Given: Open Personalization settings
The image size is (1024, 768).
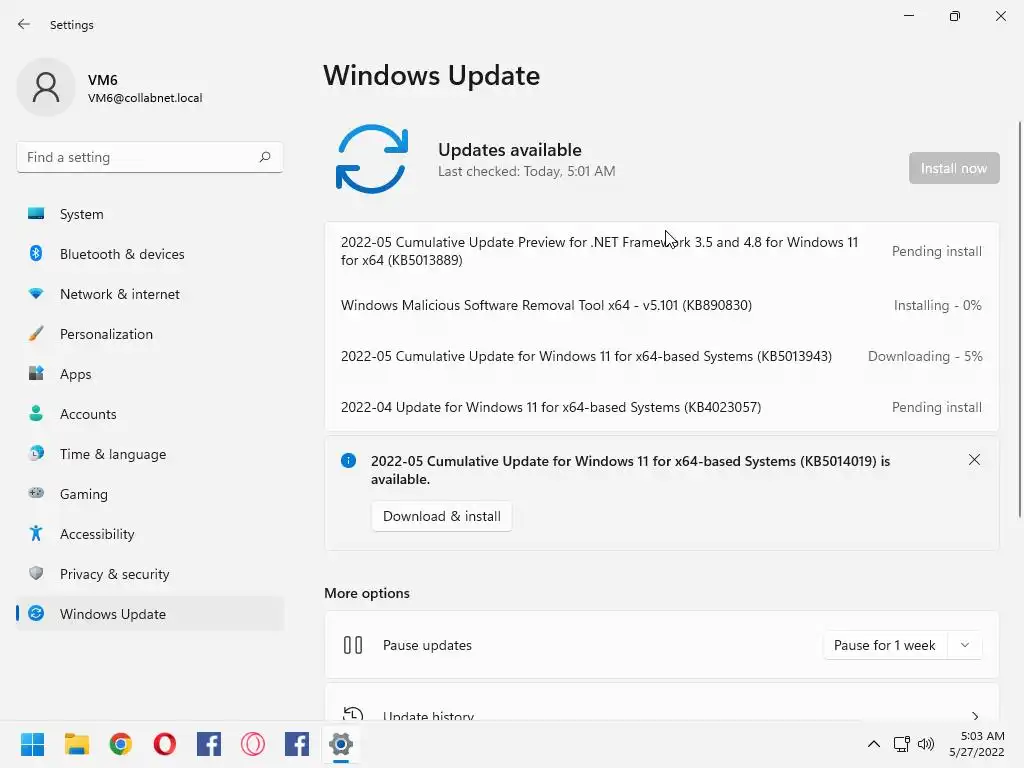Looking at the screenshot, I should point(150,334).
